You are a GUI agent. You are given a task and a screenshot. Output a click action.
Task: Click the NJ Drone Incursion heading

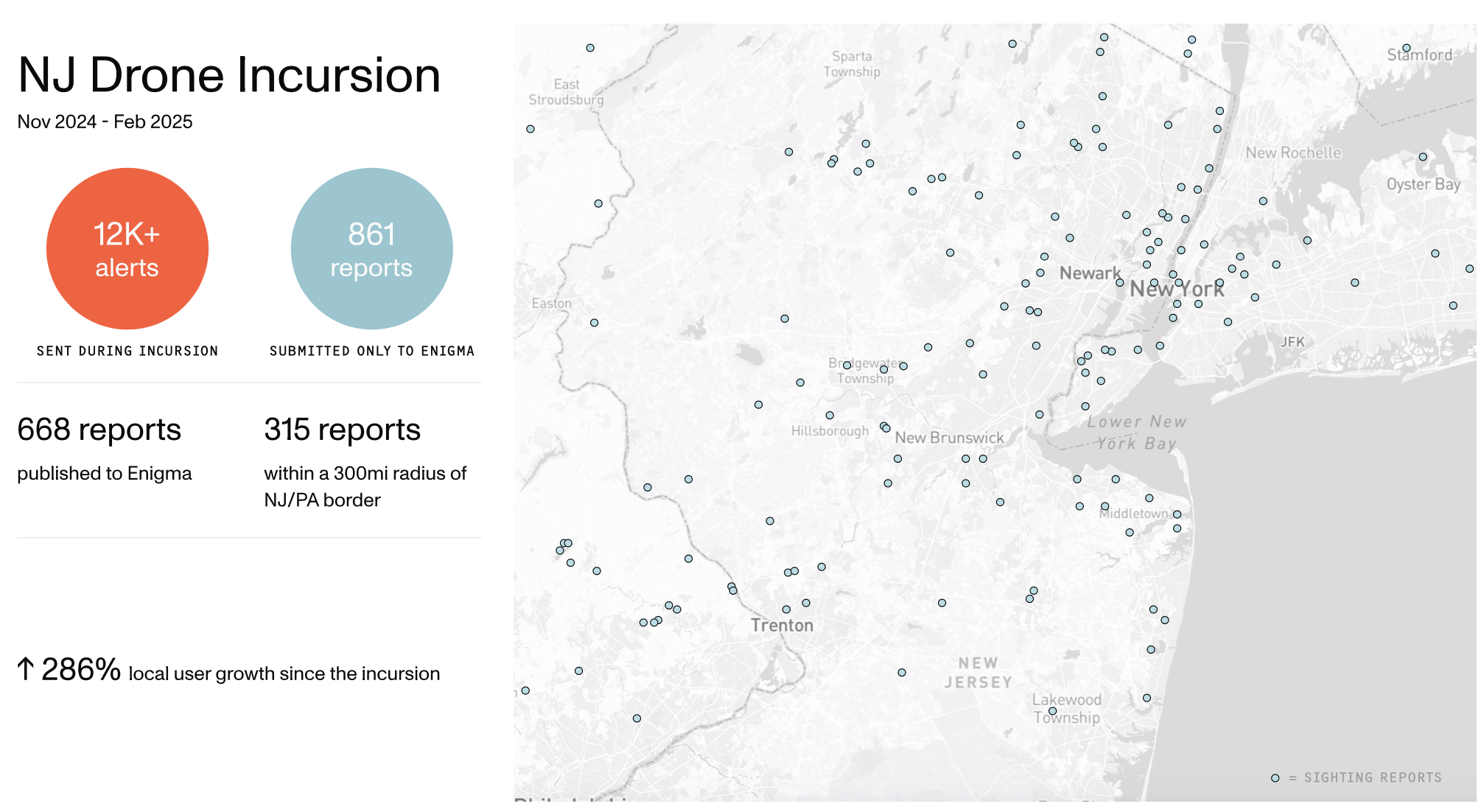coord(229,75)
